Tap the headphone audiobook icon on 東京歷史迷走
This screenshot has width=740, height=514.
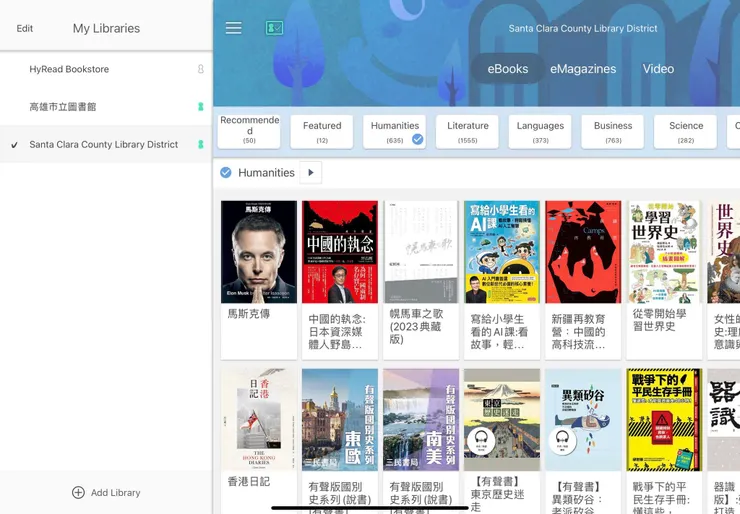[481, 441]
